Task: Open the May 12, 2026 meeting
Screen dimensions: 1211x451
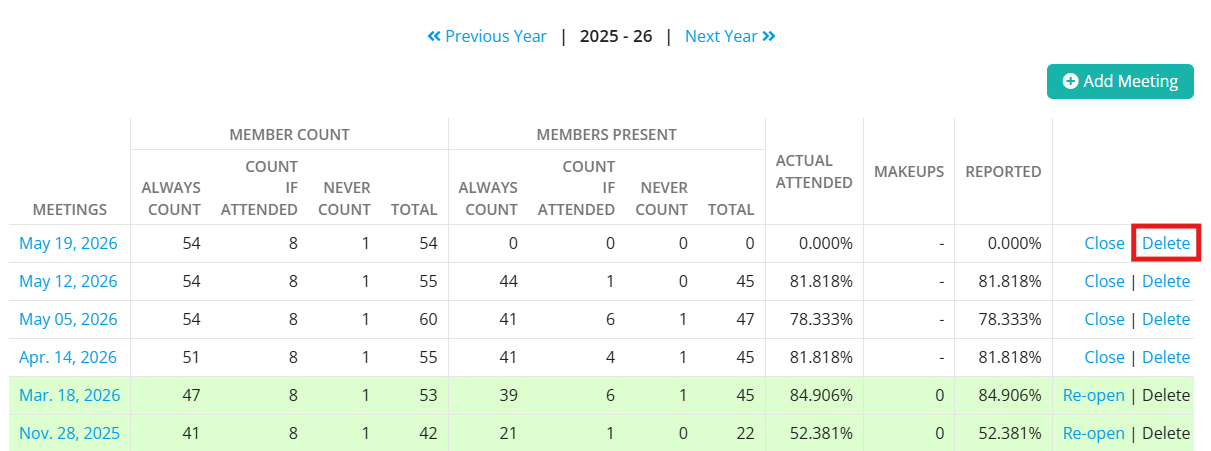Action: (x=68, y=281)
